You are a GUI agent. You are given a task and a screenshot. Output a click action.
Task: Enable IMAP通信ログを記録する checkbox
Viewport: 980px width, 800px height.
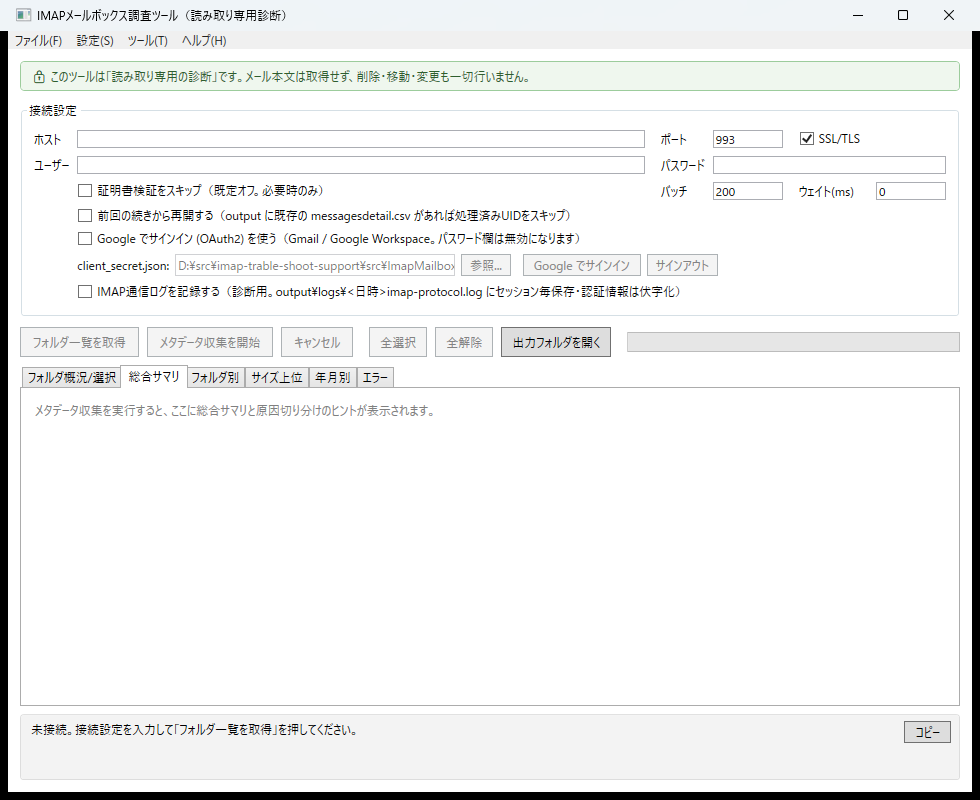85,292
